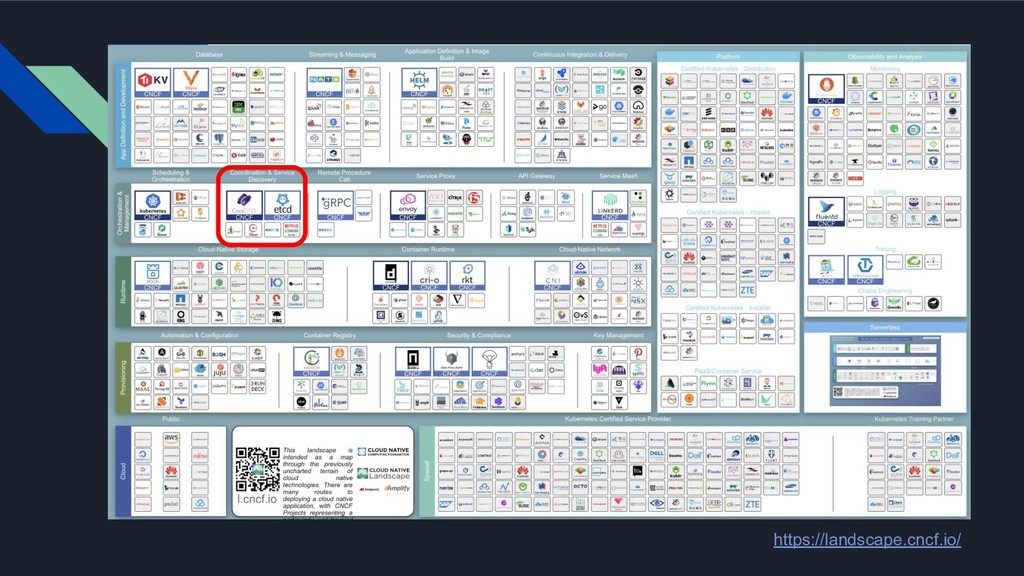Select the CoreDNS logo tile
This screenshot has width=1024, height=576.
244,205
